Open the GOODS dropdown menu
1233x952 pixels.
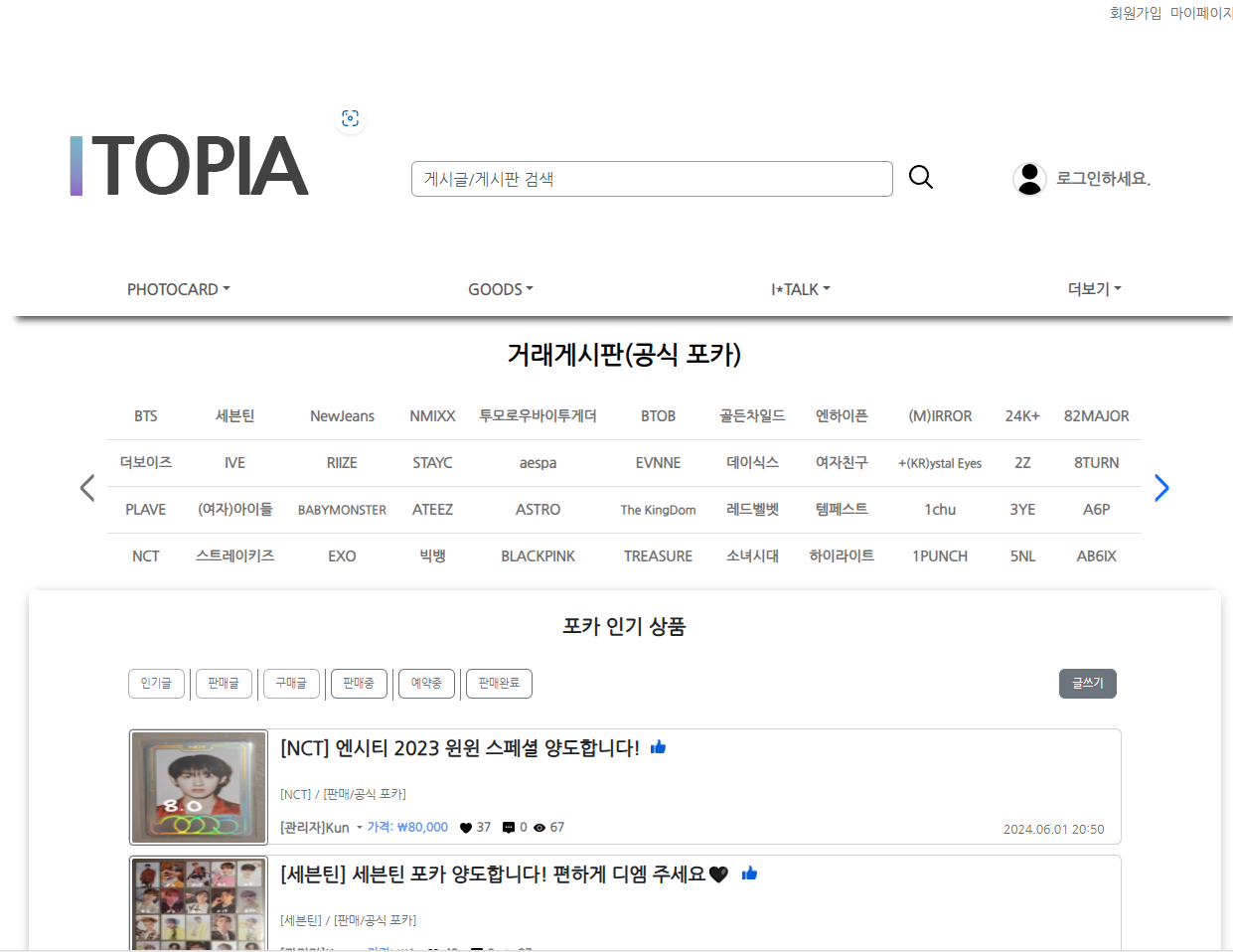501,289
